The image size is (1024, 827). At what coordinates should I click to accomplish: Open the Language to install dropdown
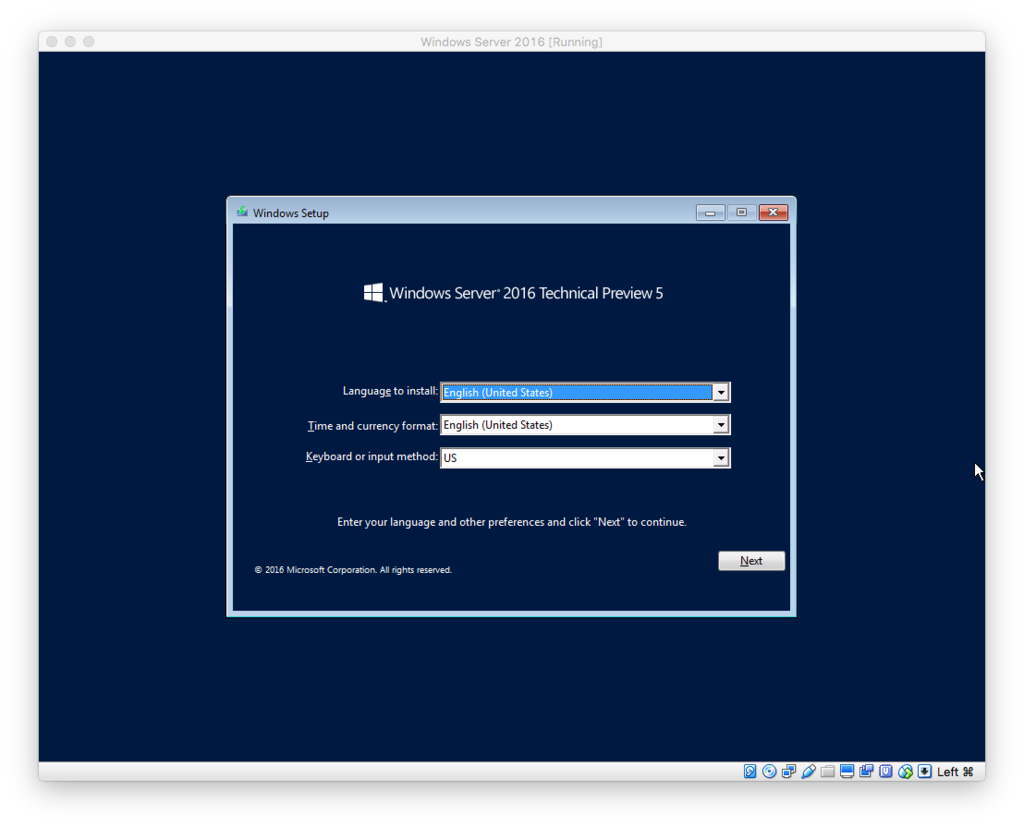coord(585,392)
